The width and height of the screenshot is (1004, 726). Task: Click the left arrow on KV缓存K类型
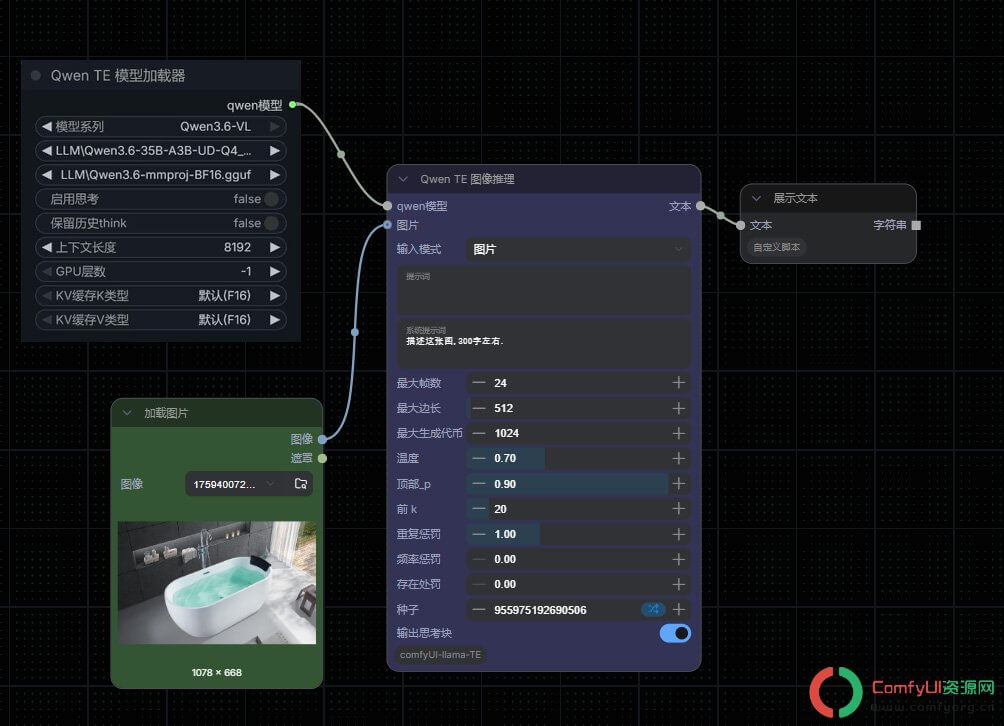point(46,296)
